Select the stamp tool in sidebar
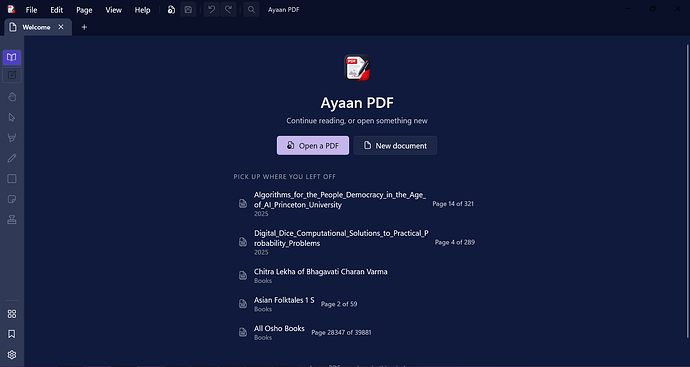690x367 pixels. pyautogui.click(x=12, y=220)
